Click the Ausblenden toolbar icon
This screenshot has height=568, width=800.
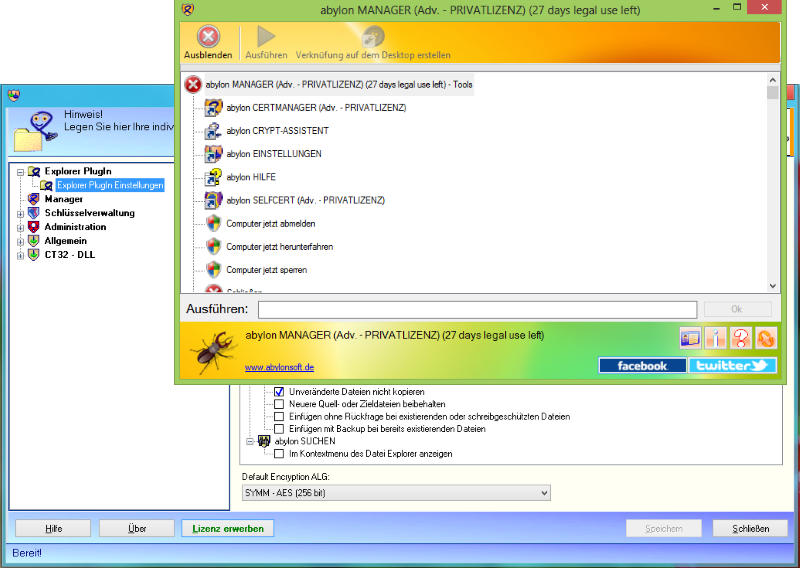(208, 37)
